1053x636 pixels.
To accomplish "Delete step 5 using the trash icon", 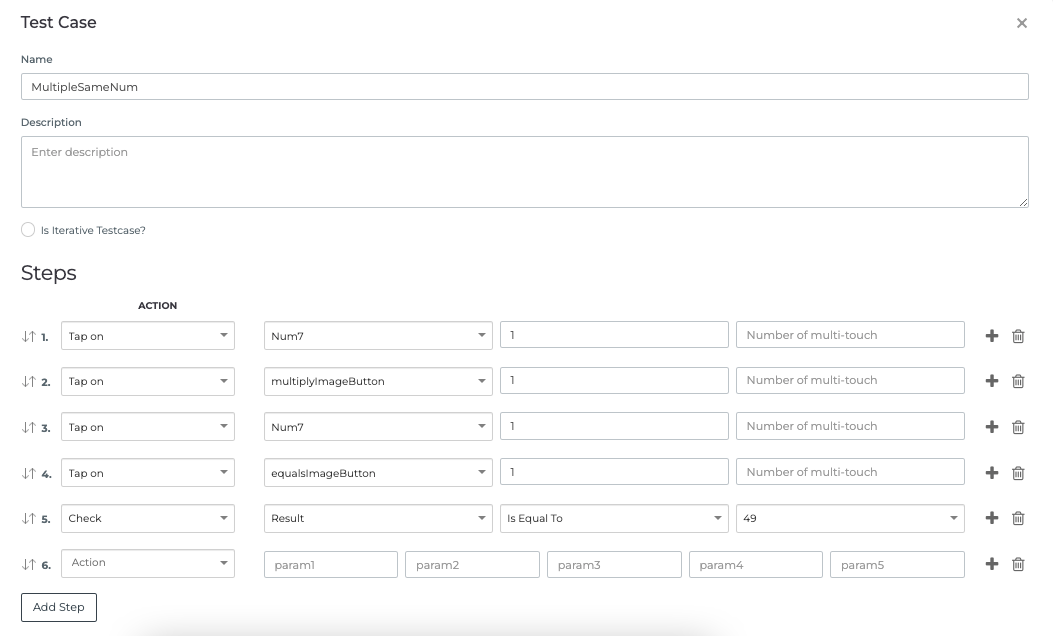I will point(1018,518).
